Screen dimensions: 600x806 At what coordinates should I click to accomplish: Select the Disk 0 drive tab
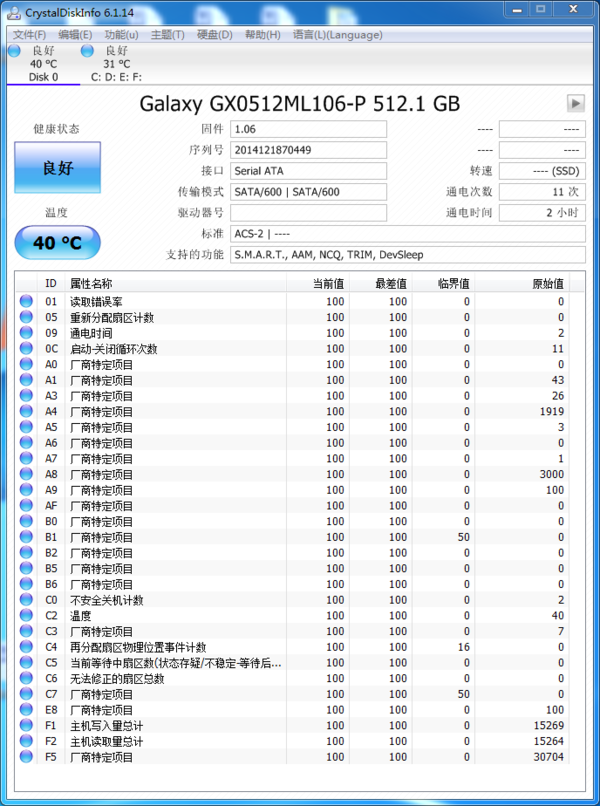(x=43, y=64)
